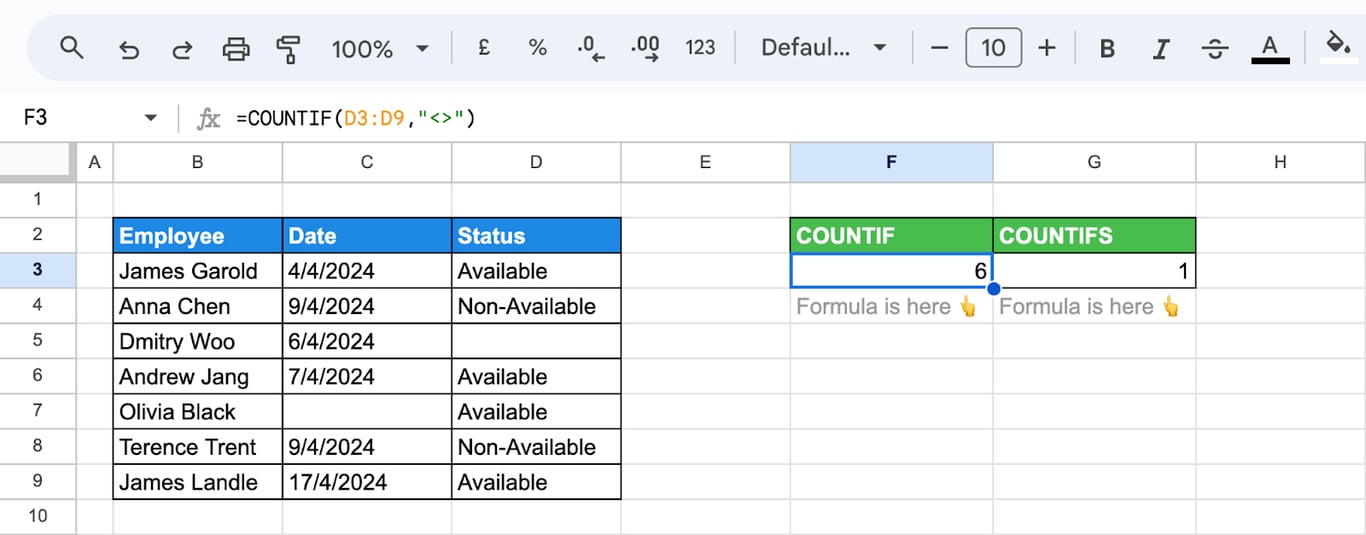
Task: Open the name box dropdown arrow
Action: [x=151, y=118]
